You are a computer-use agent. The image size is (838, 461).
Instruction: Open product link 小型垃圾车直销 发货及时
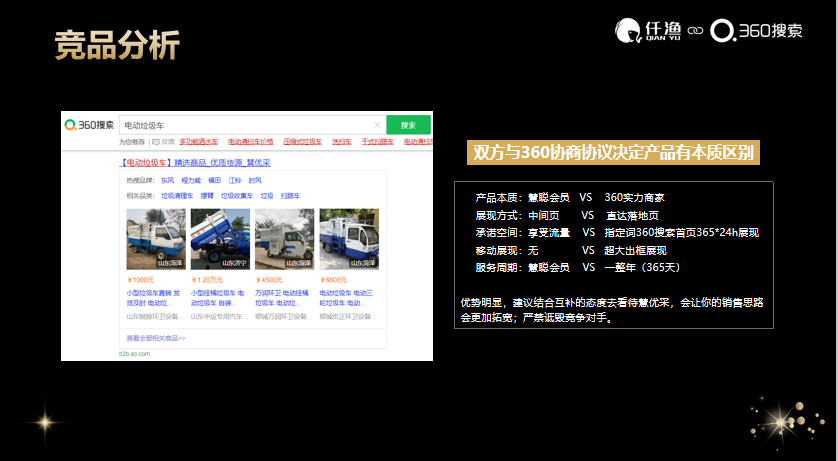coord(153,298)
